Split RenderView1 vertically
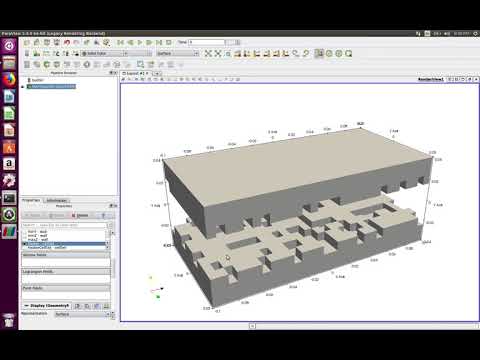This screenshot has width=480, height=360. coord(457,79)
